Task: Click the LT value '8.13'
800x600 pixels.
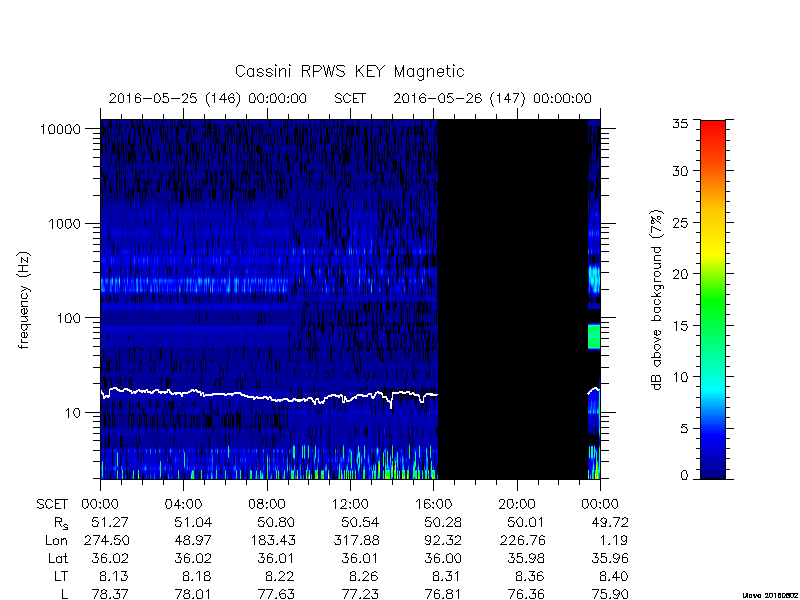Action: [x=114, y=577]
